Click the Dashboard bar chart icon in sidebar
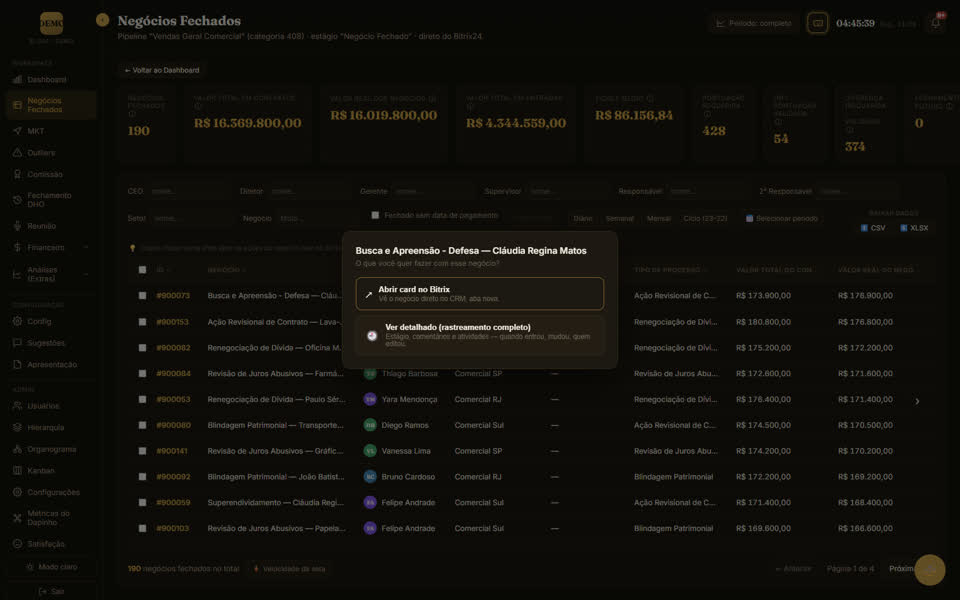This screenshot has height=600, width=960. (x=17, y=80)
